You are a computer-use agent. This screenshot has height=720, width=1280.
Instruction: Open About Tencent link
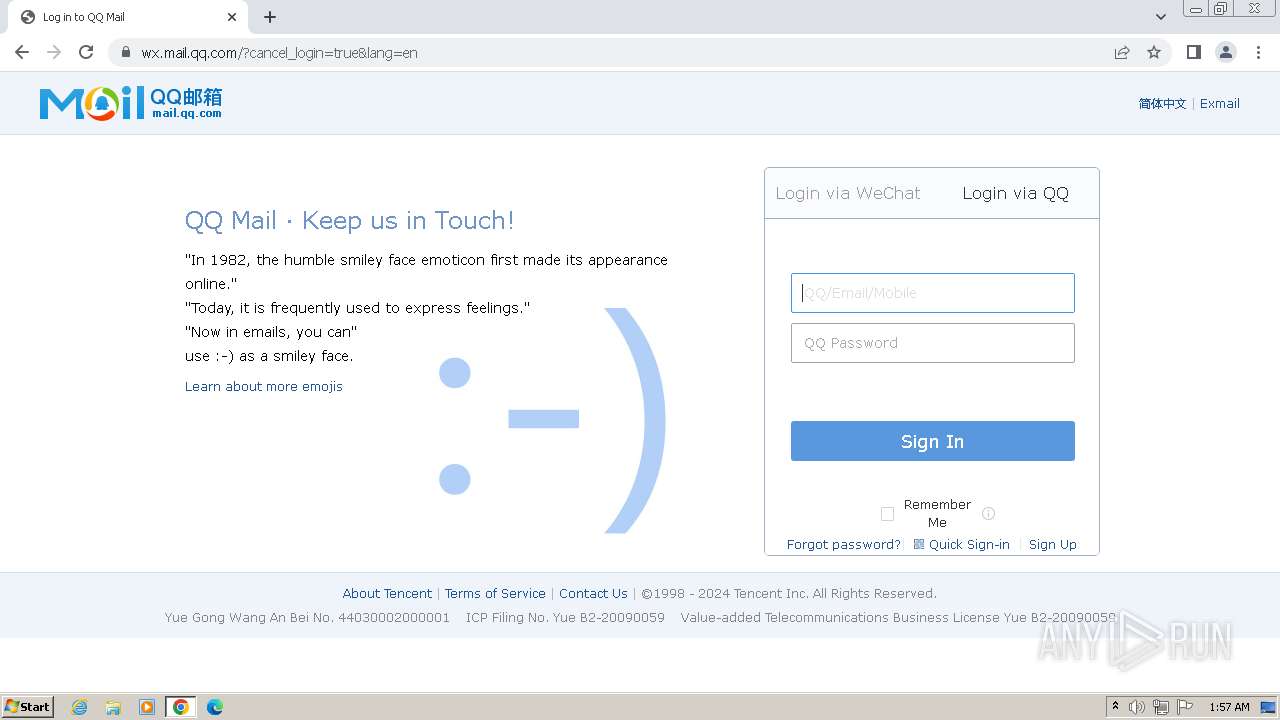click(x=387, y=593)
